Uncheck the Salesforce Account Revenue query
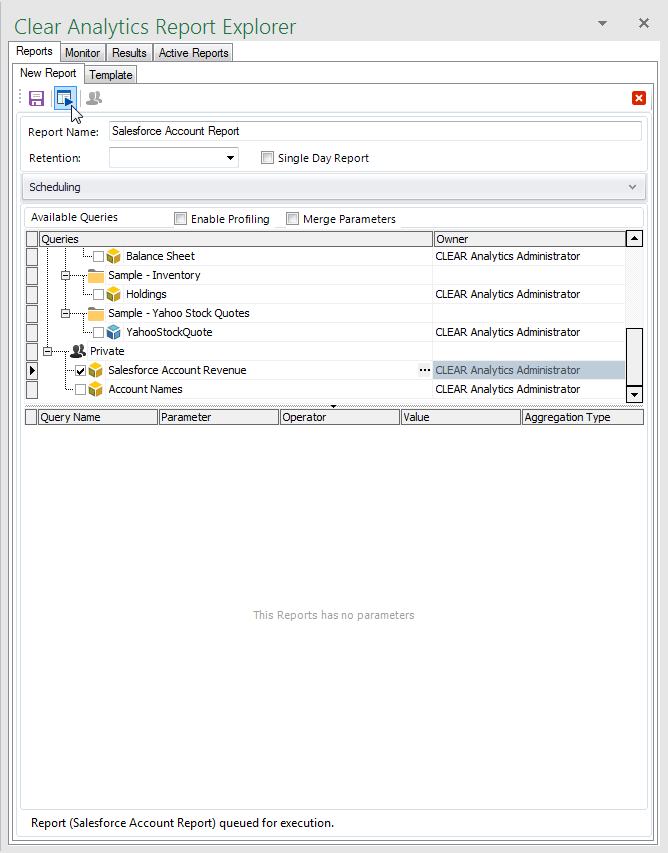This screenshot has height=853, width=668. coord(81,371)
